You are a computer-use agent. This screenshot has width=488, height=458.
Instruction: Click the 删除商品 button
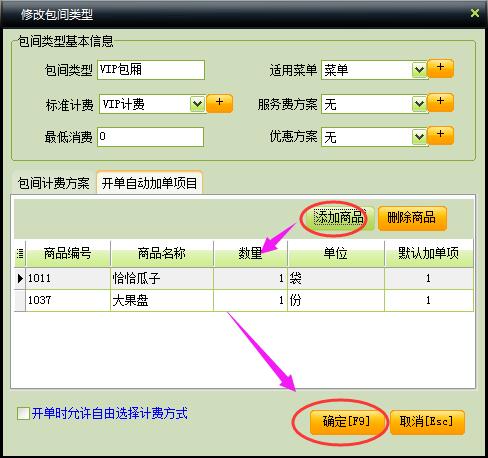(412, 218)
